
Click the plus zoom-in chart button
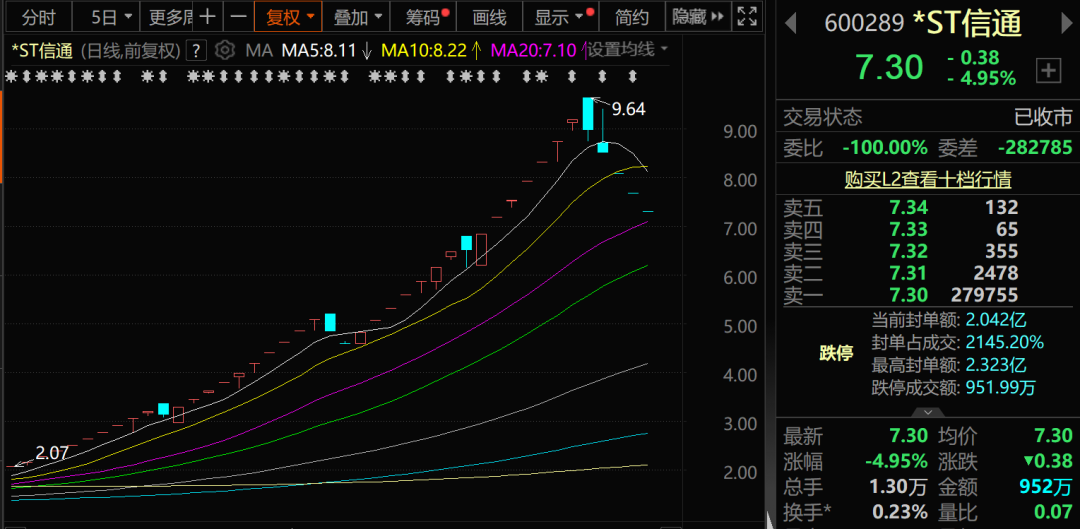[207, 17]
